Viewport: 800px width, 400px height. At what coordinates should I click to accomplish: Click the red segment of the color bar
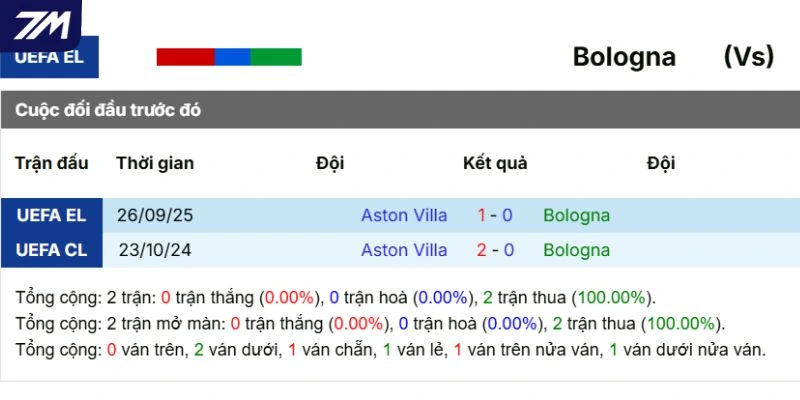pyautogui.click(x=185, y=57)
